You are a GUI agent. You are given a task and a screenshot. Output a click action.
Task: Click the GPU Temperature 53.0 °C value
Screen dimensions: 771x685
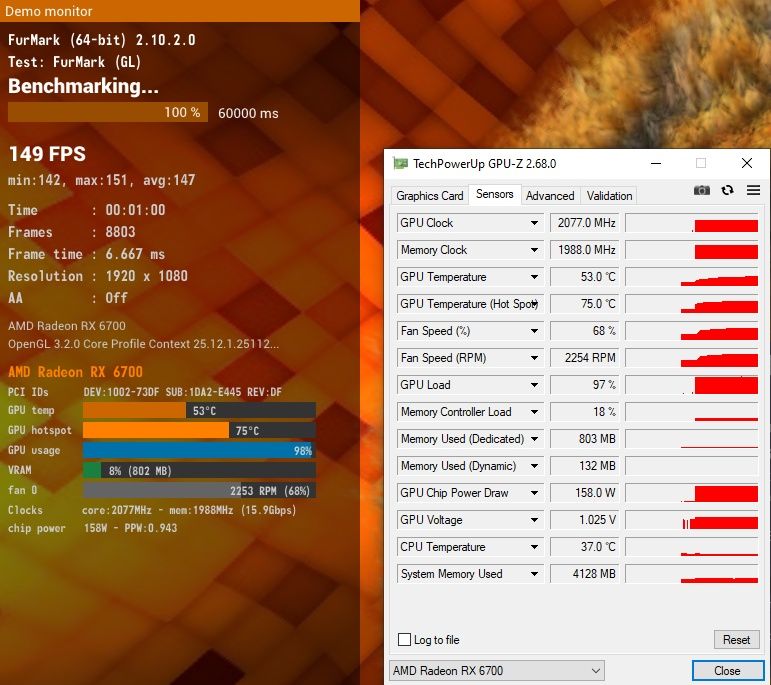click(x=584, y=277)
